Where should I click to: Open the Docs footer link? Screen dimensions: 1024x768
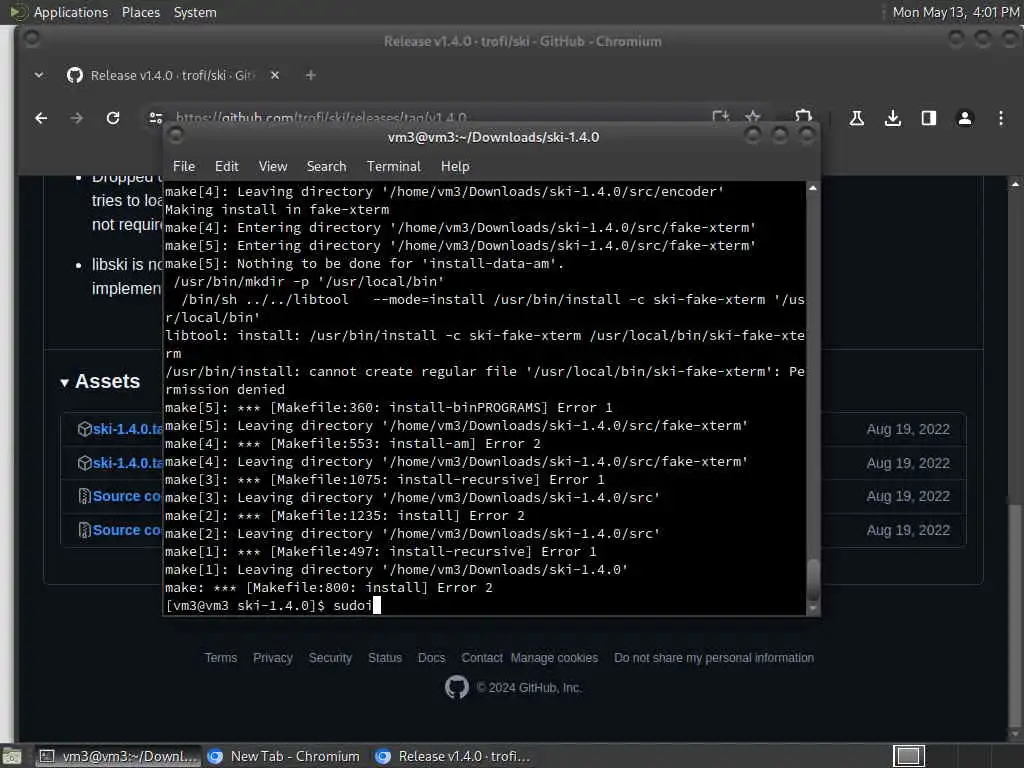point(431,658)
